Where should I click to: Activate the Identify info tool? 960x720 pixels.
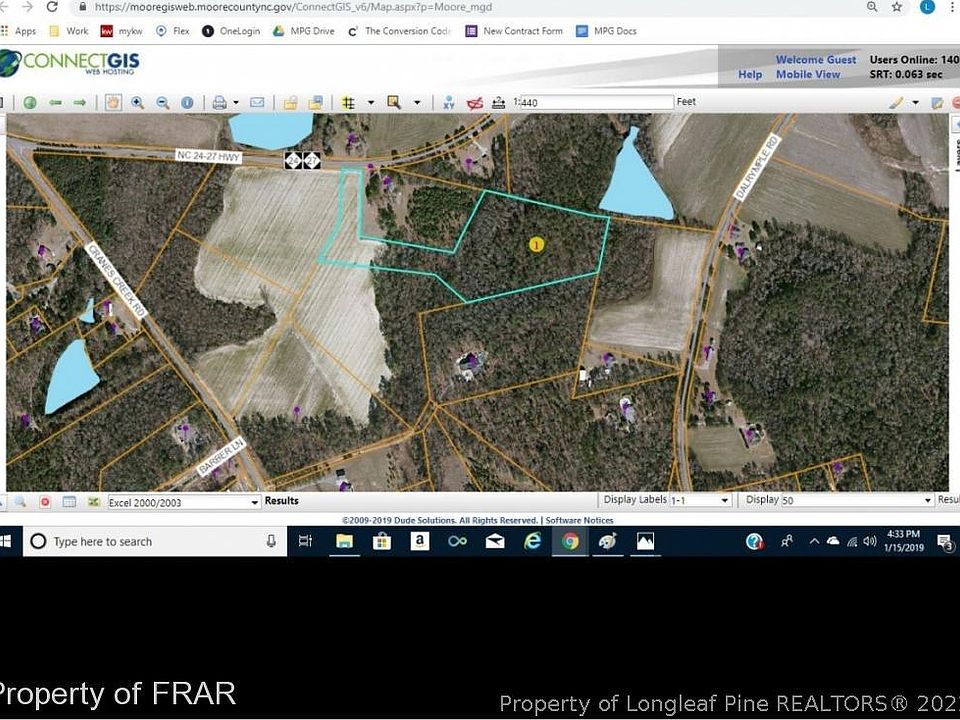click(x=187, y=103)
